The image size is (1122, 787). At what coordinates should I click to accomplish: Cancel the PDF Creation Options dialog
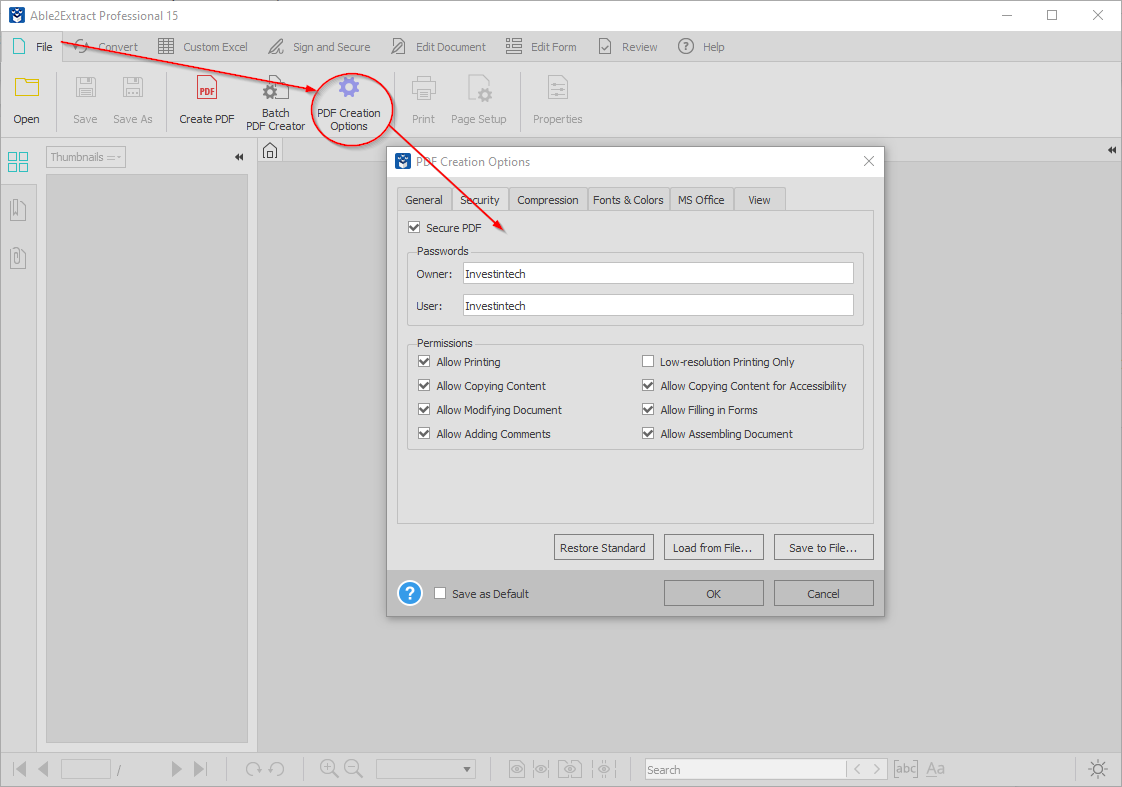click(824, 593)
